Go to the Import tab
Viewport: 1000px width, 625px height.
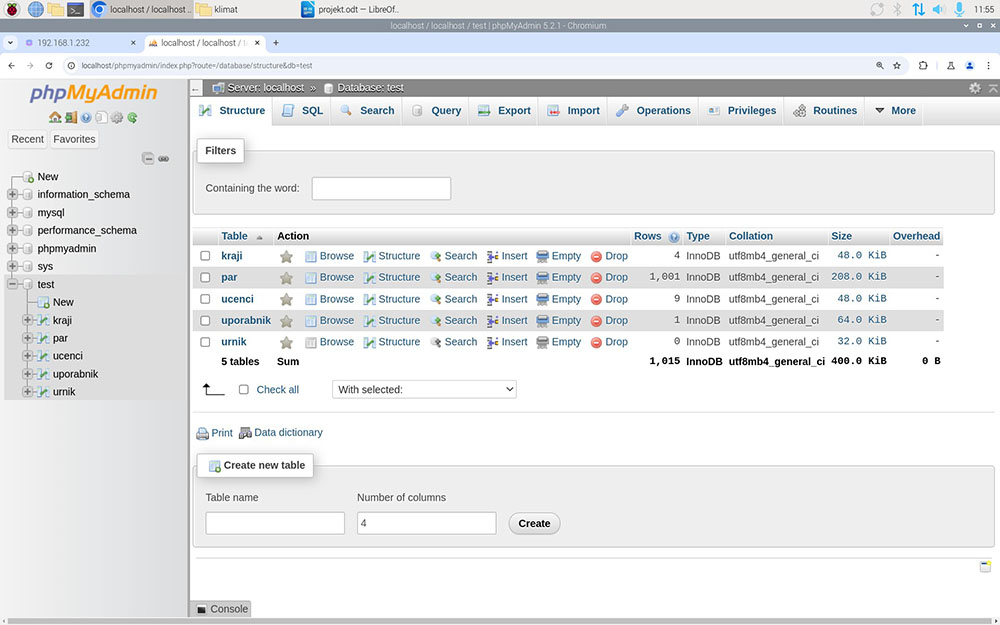point(573,110)
